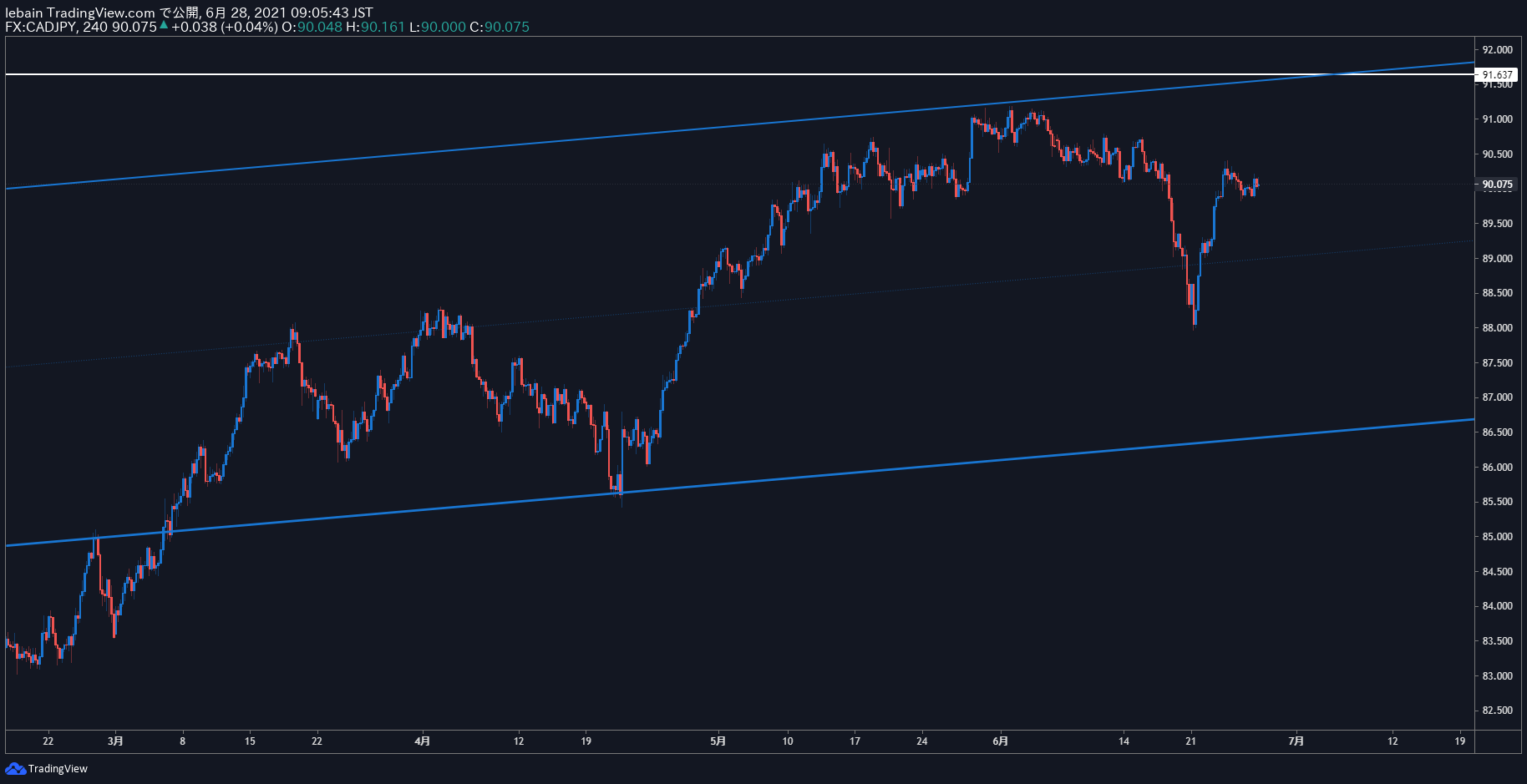Click the 14 date label on time axis
This screenshot has height=784, width=1527.
point(1124,741)
